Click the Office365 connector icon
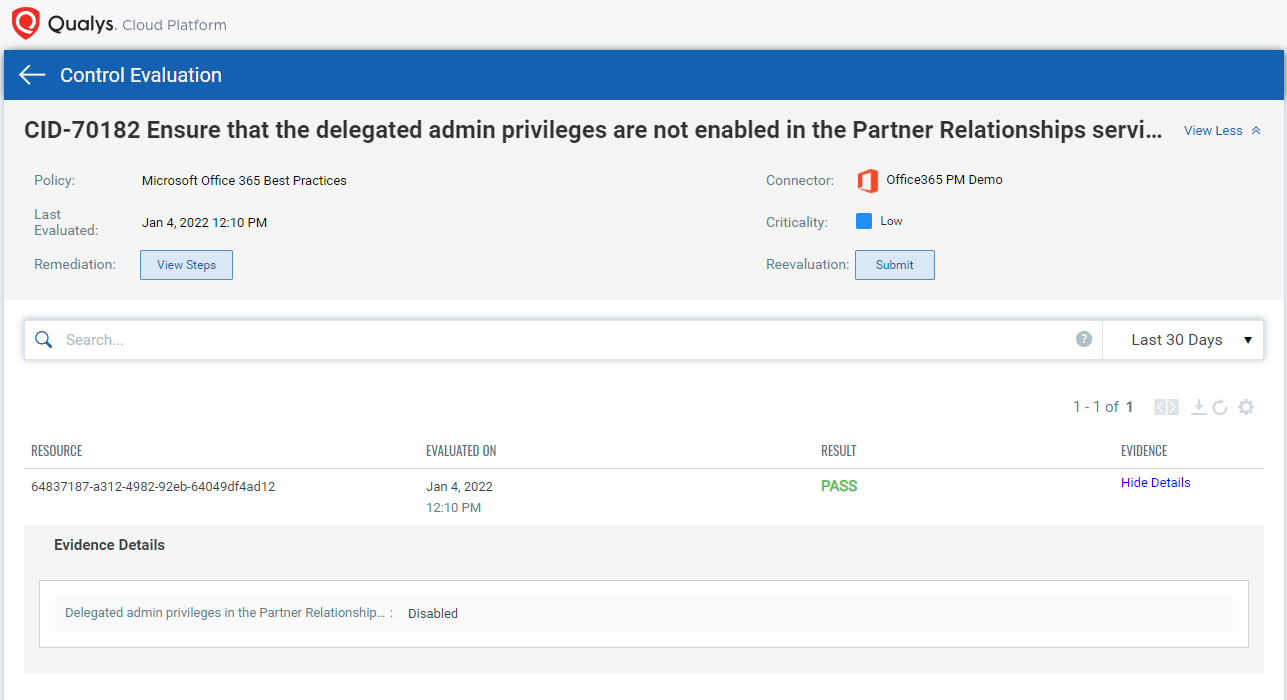This screenshot has width=1287, height=700. pos(867,181)
